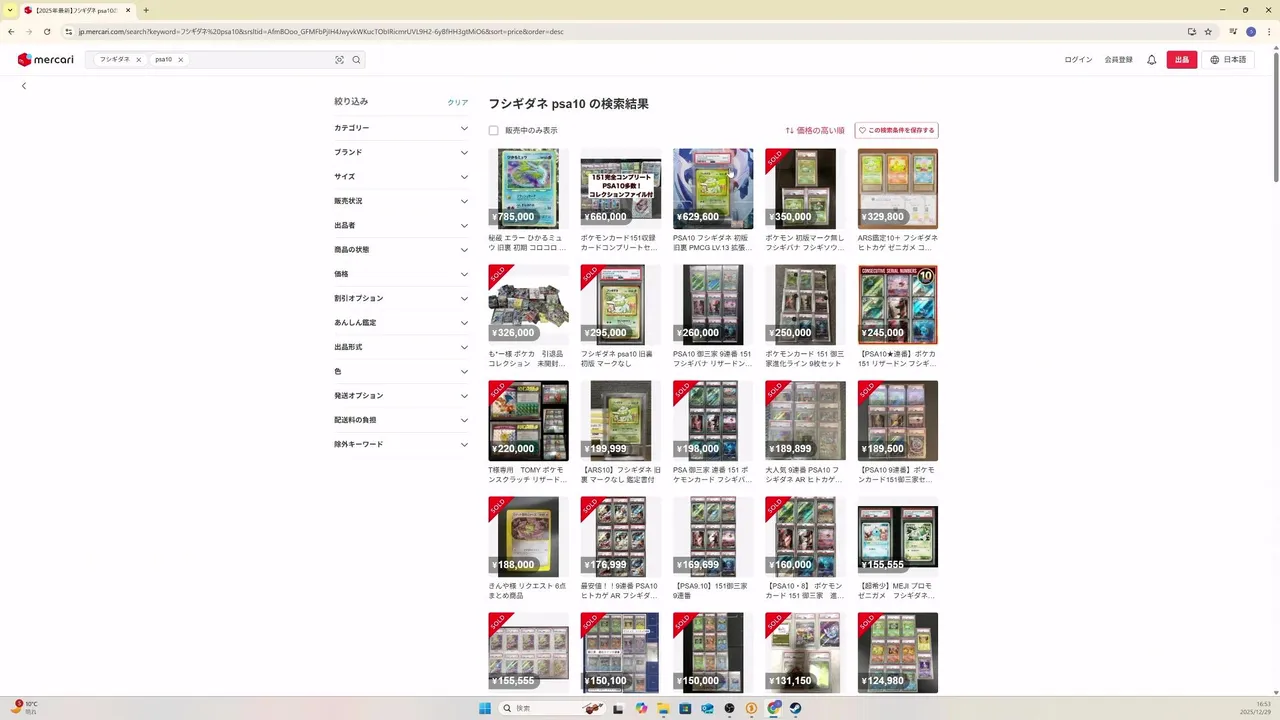Expand the あんしん鑑定 filter
The image size is (1280, 720).
tap(401, 323)
